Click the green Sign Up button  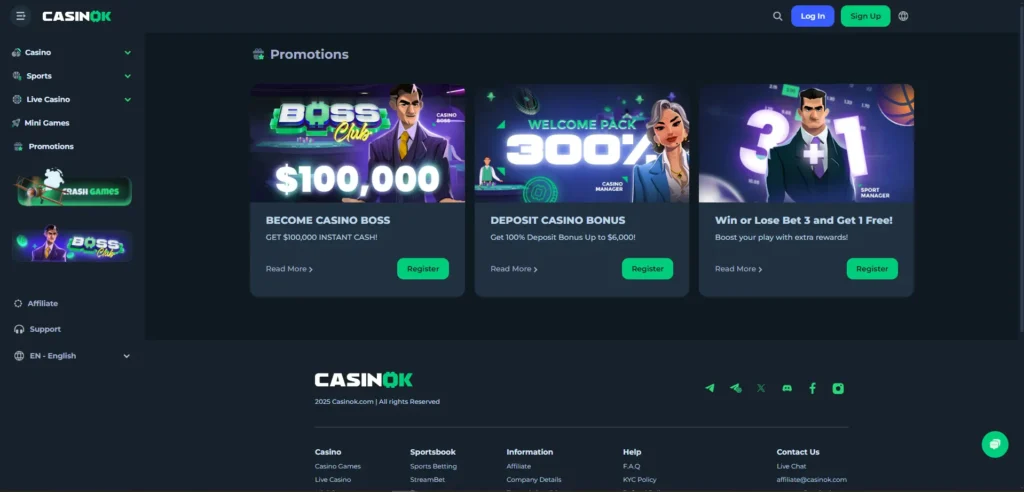click(865, 16)
